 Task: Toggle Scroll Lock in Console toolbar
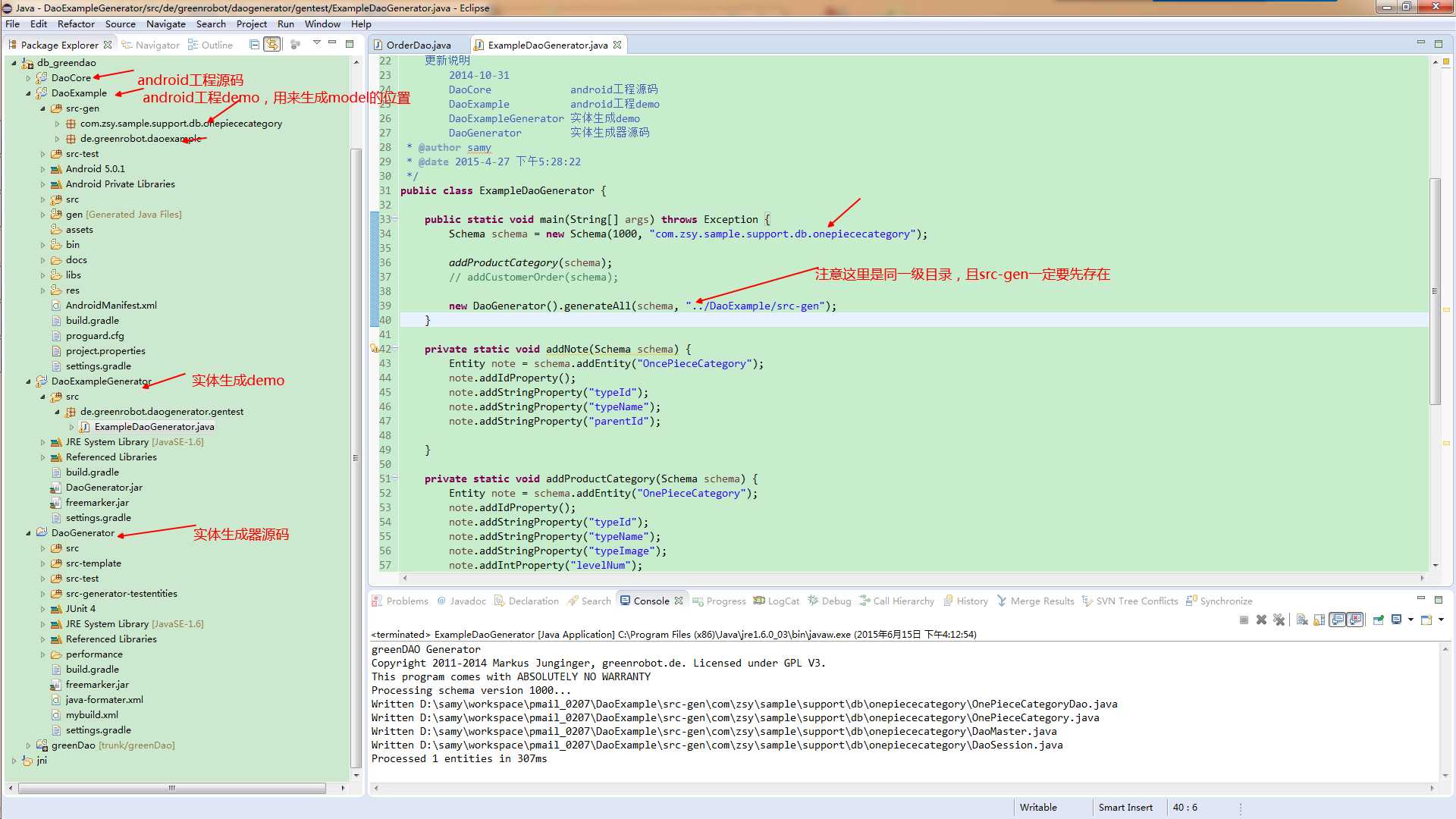tap(1319, 620)
